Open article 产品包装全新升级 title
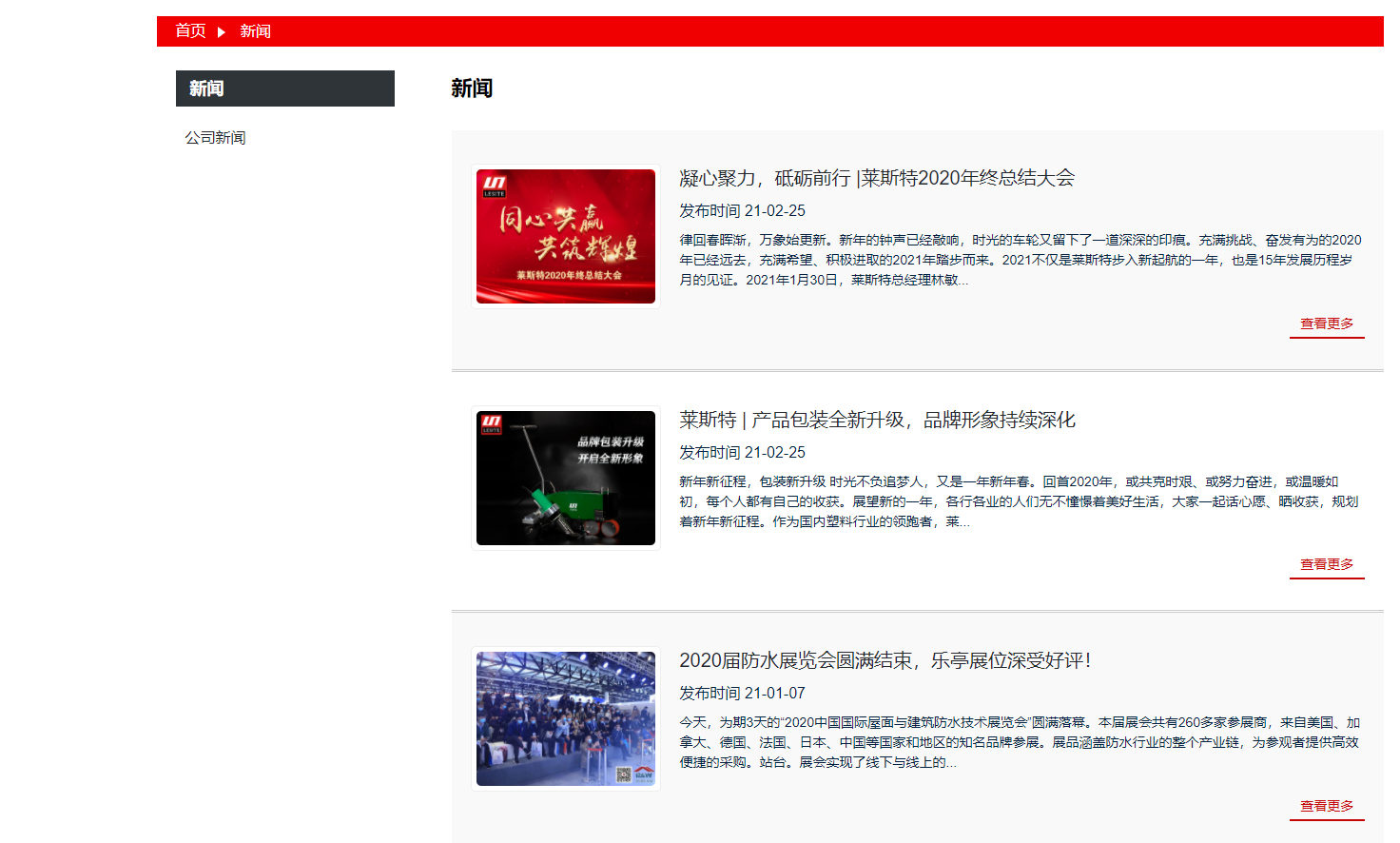Image resolution: width=1400 pixels, height=843 pixels. click(x=877, y=420)
